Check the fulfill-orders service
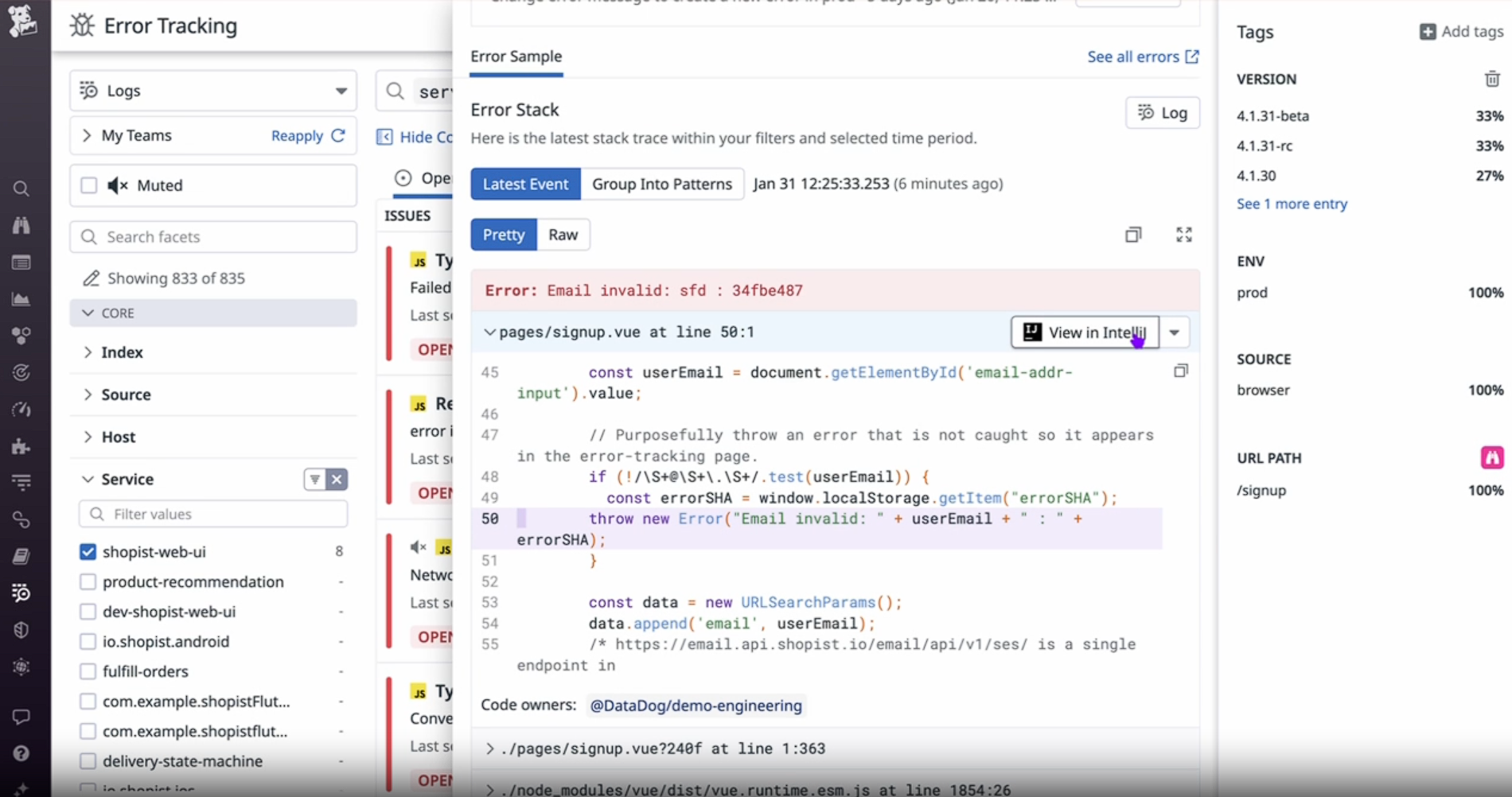1512x797 pixels. coord(88,671)
